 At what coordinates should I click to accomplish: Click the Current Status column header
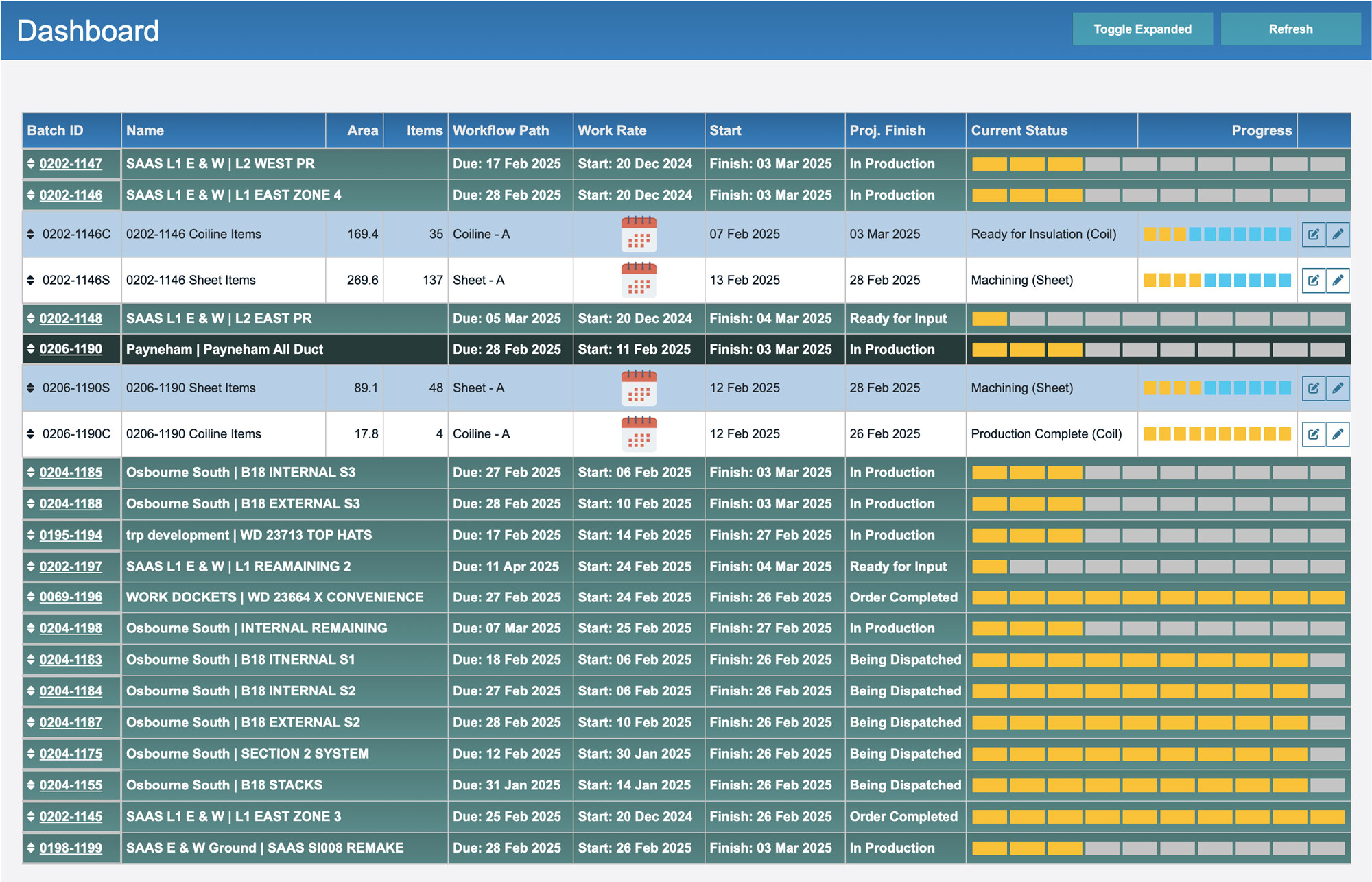[x=1019, y=130]
